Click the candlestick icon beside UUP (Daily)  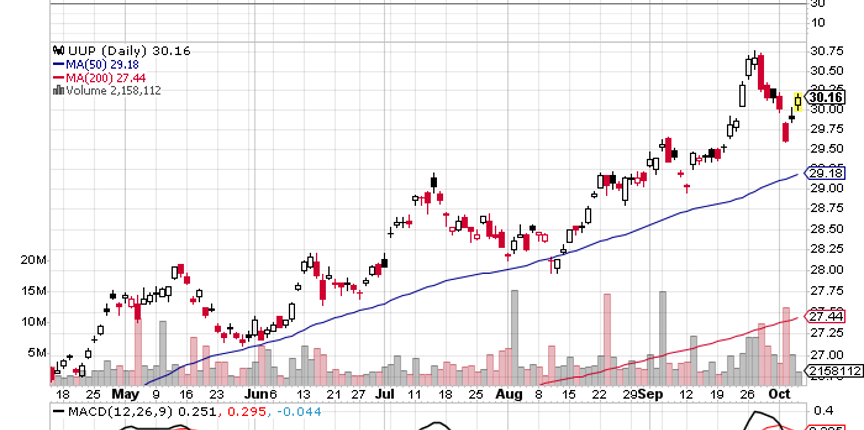[x=57, y=51]
